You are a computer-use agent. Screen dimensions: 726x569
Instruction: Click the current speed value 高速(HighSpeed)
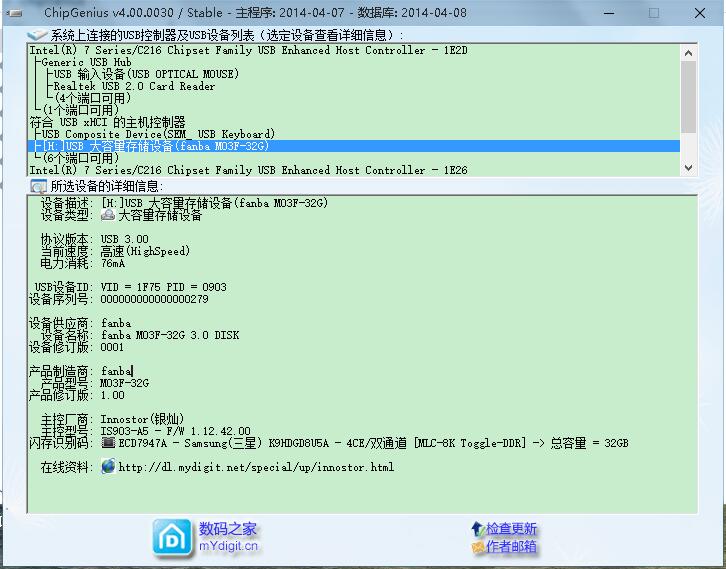[145, 251]
